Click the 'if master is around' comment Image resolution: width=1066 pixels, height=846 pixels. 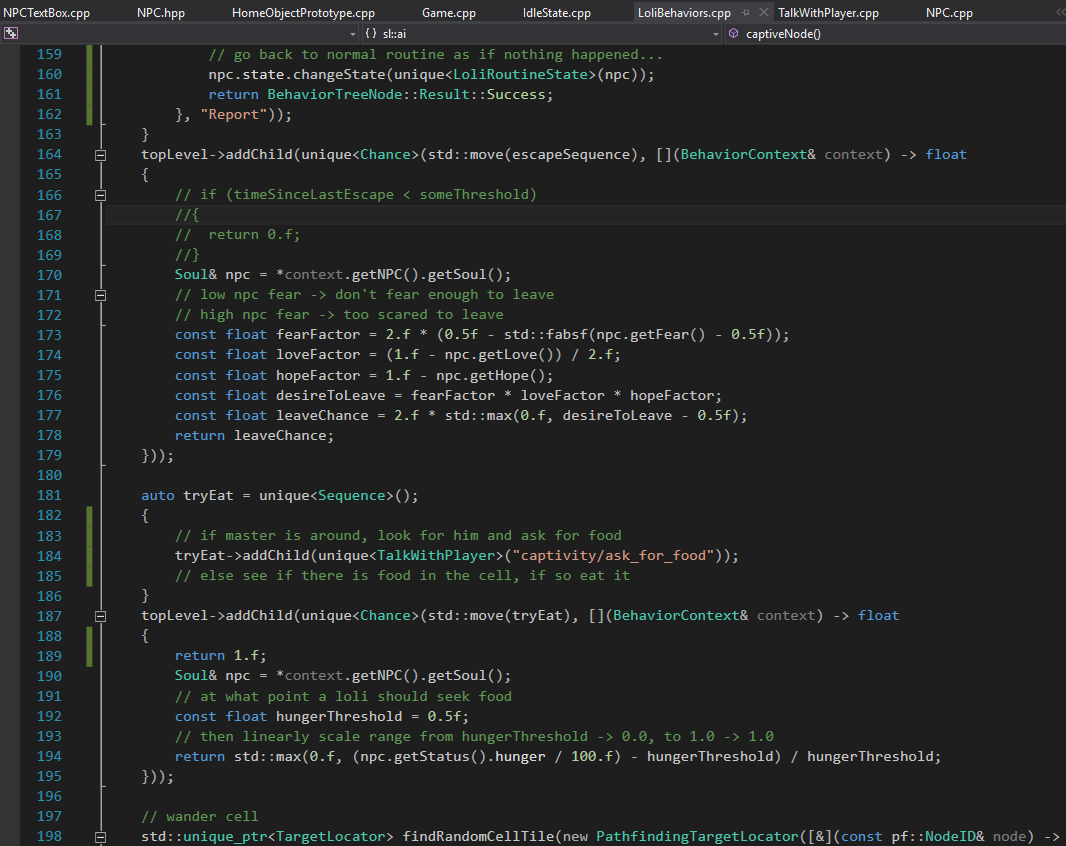click(398, 536)
